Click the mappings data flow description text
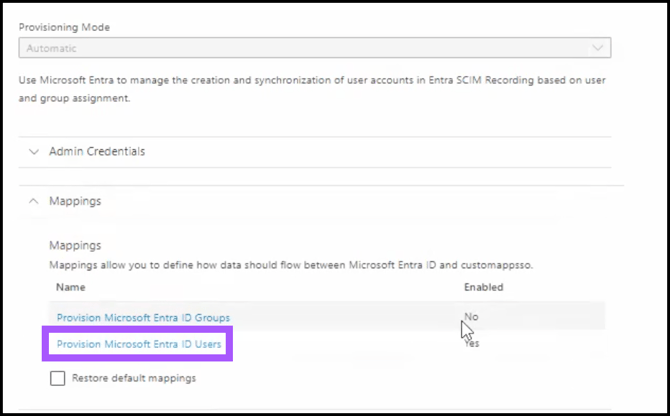The width and height of the screenshot is (670, 416). pos(250,265)
